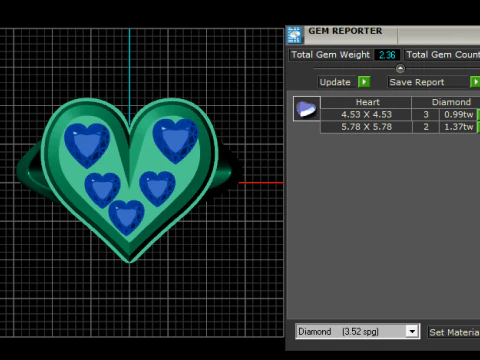Click the green arrow next to Update
Screen dimensions: 480x360
coord(364,82)
